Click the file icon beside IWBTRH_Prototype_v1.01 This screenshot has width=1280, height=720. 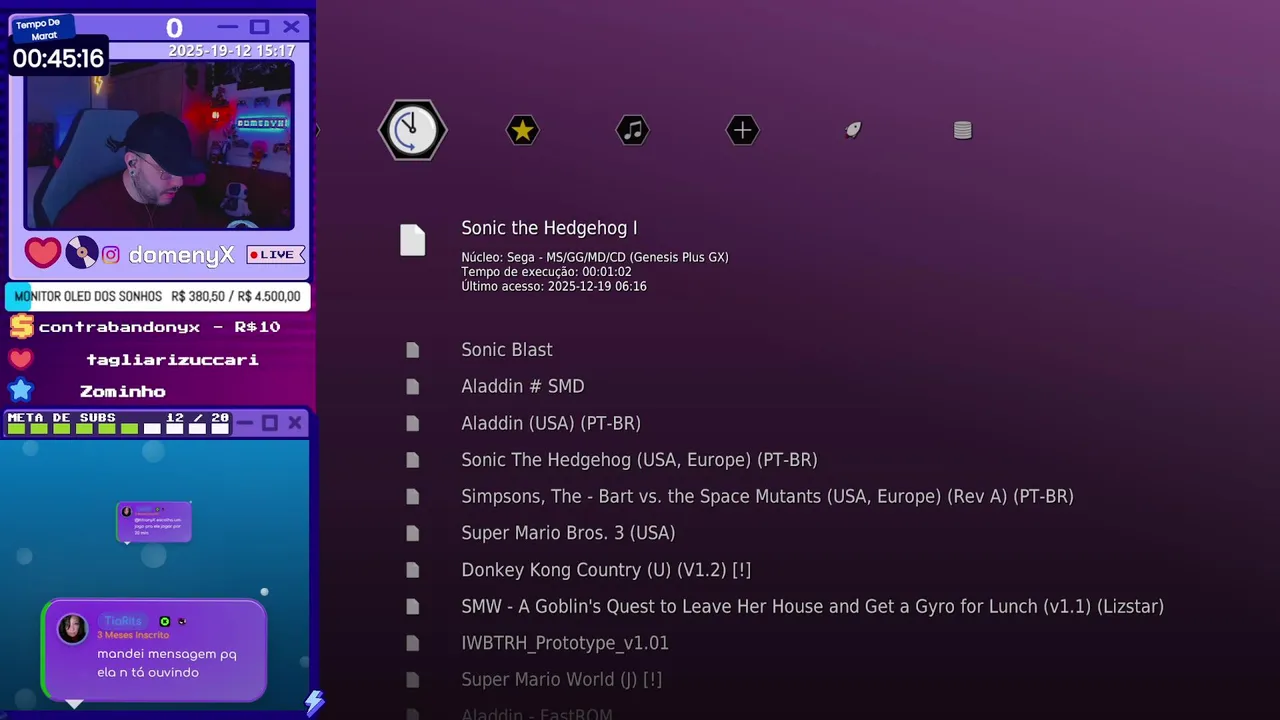click(x=412, y=643)
